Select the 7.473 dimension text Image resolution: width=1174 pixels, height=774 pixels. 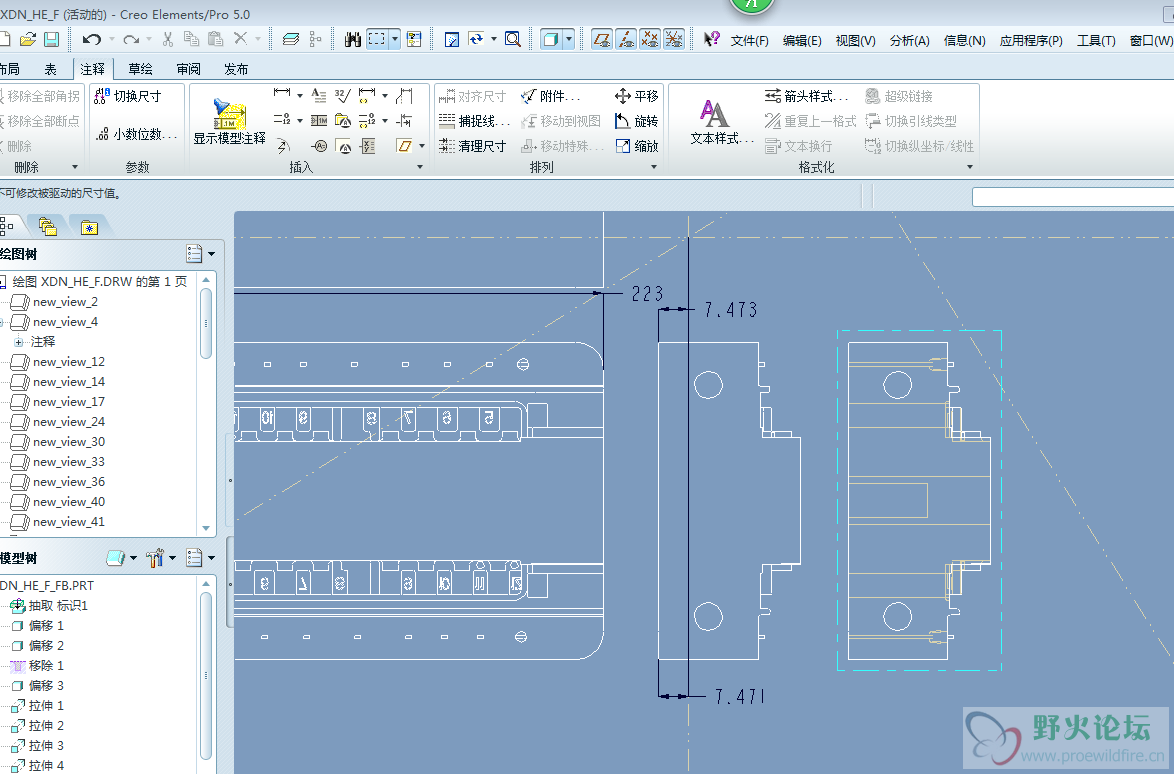731,310
